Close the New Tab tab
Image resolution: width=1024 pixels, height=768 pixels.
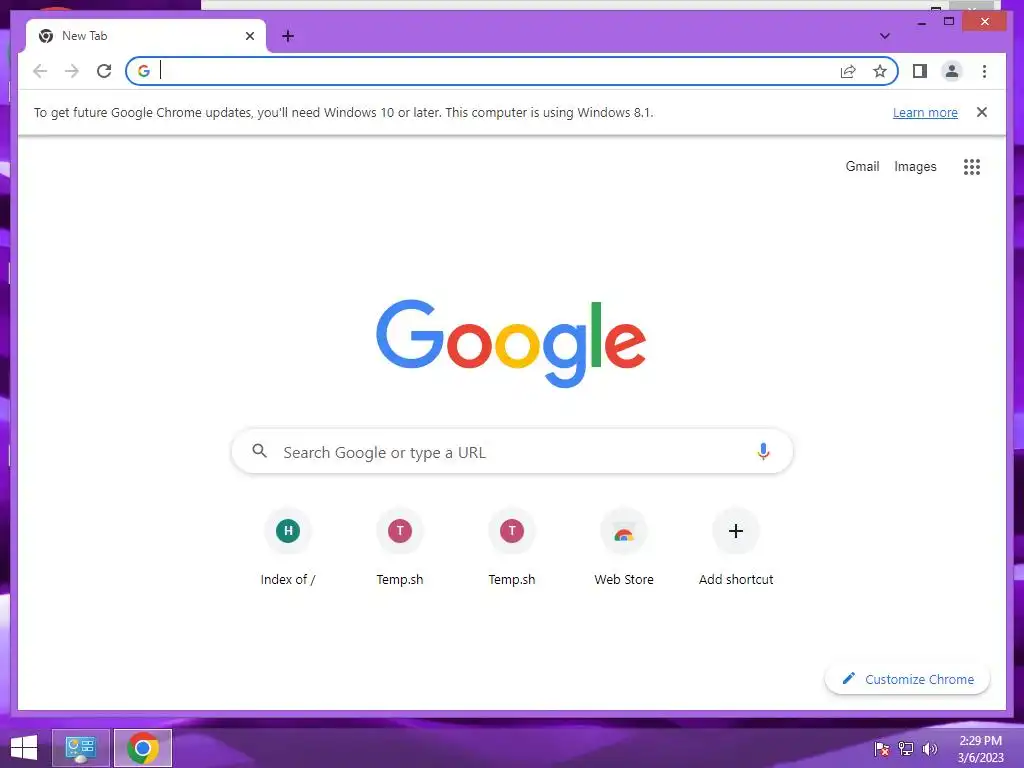click(249, 36)
